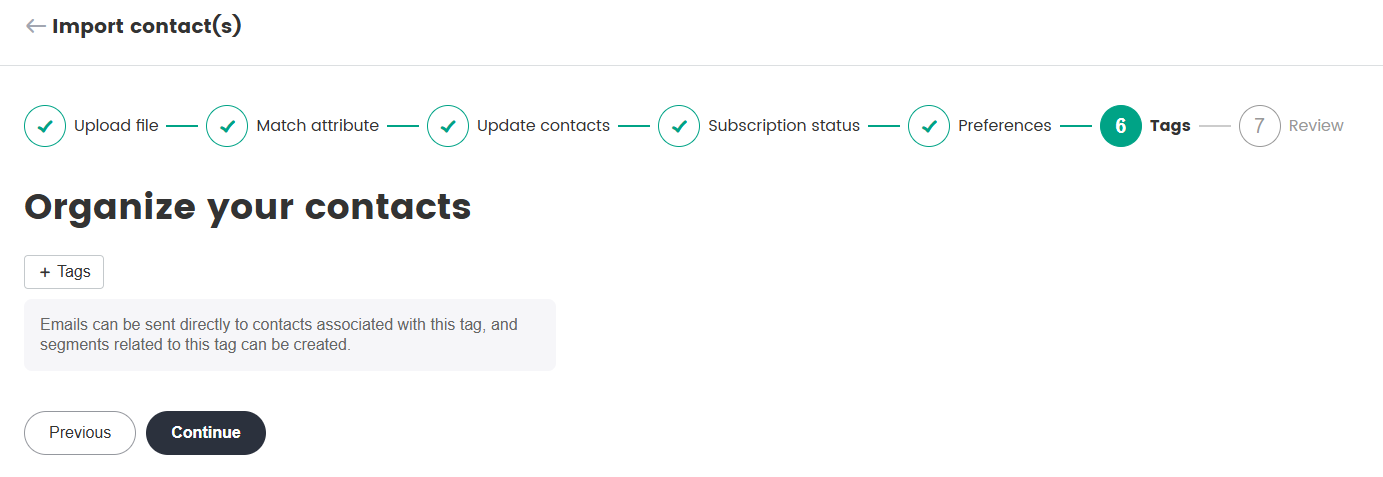Select the current Tags step label

coord(1170,126)
